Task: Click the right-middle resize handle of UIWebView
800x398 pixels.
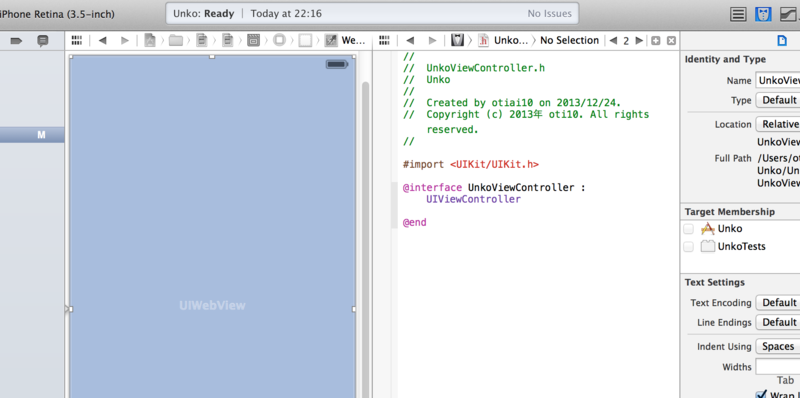Action: point(354,309)
